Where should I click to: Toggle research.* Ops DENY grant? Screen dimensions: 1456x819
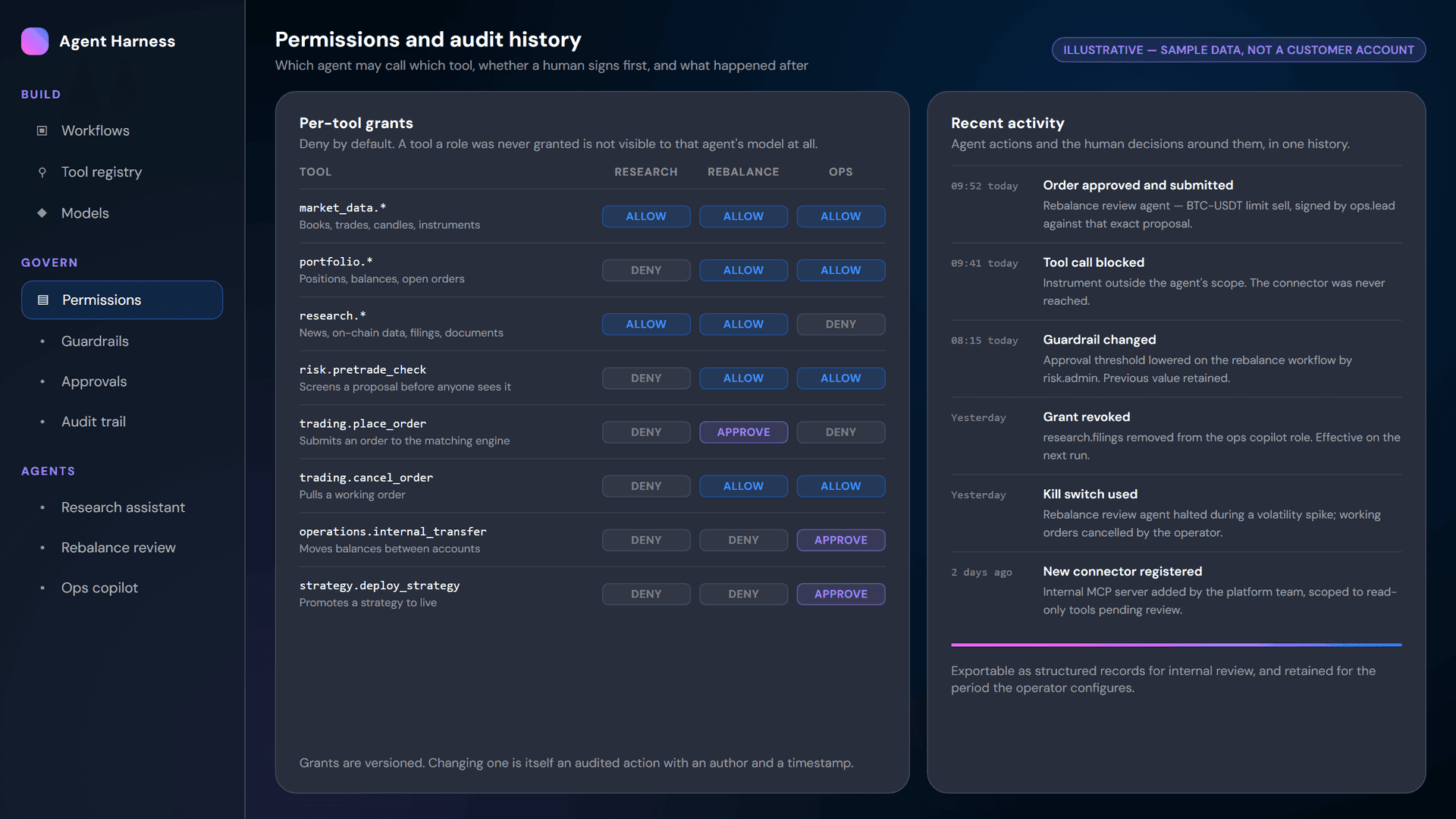point(841,325)
